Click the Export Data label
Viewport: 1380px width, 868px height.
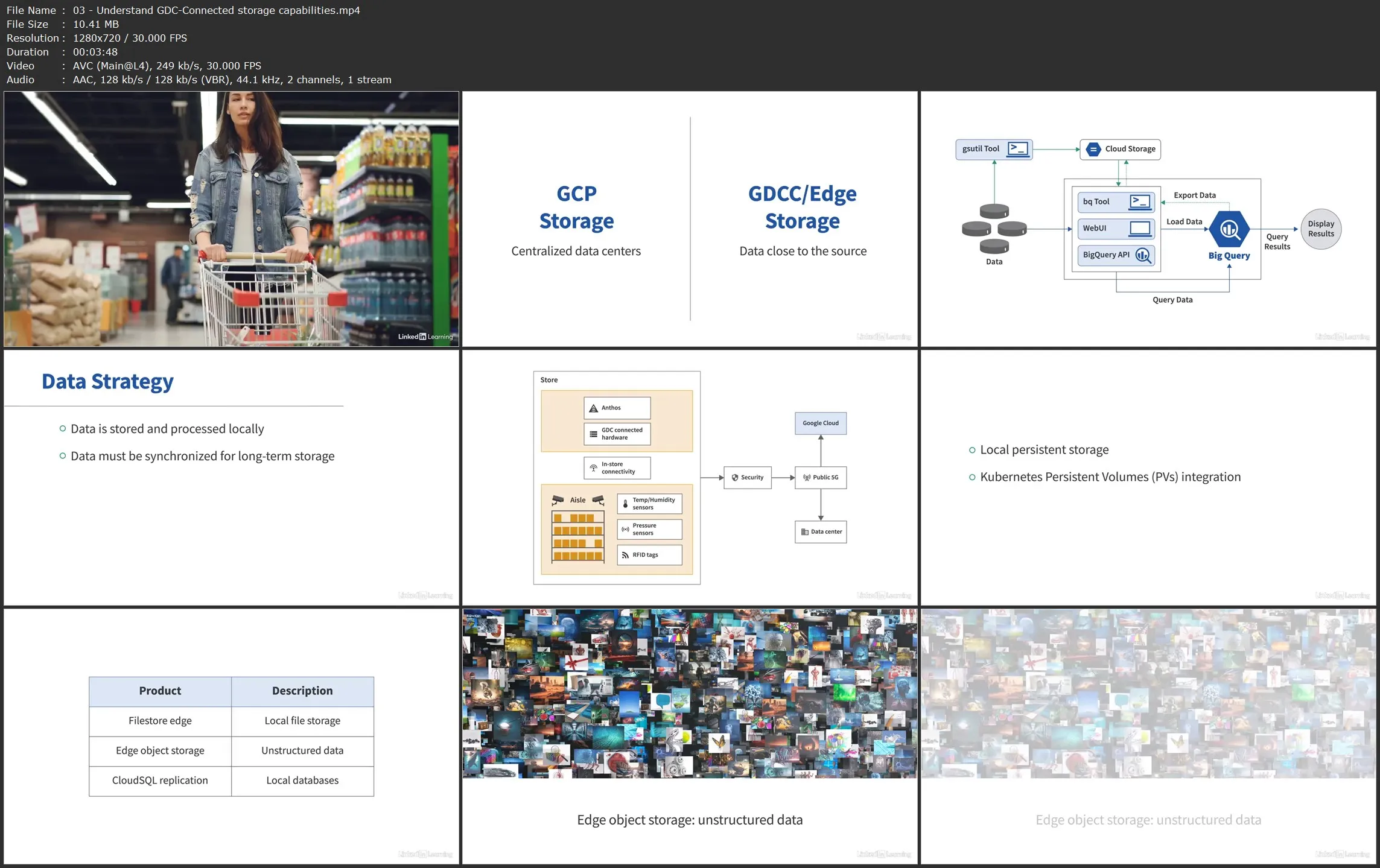[x=1195, y=195]
